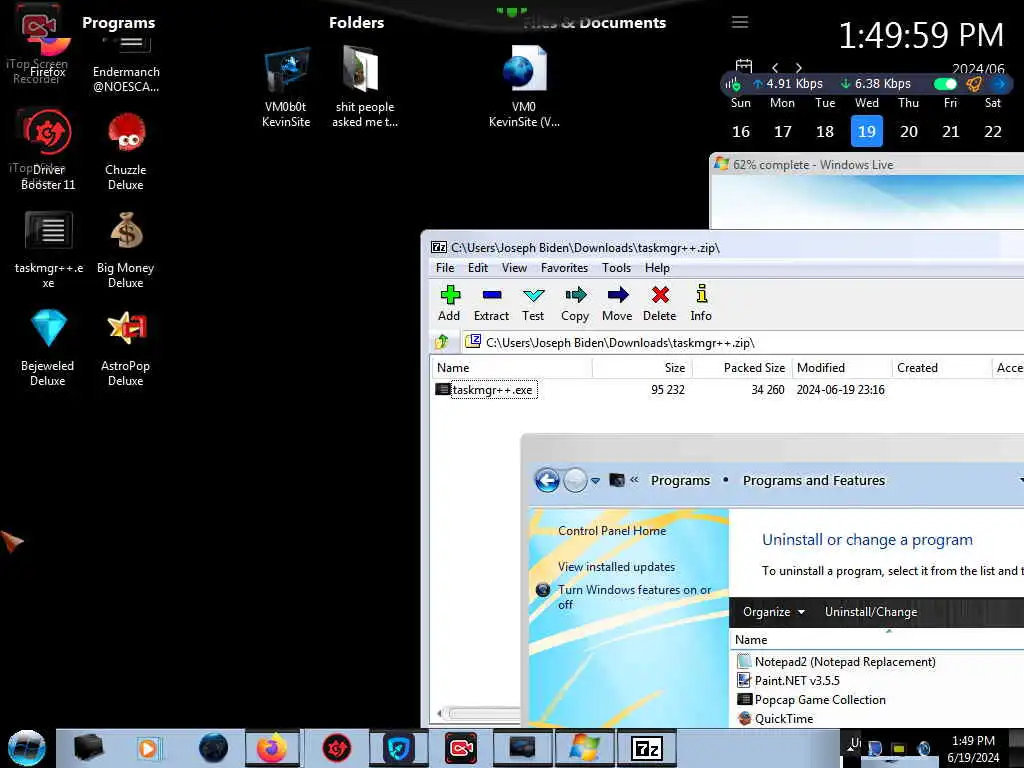
Task: Click the hamburger menu icon beside Files & Documents
Action: (x=740, y=22)
